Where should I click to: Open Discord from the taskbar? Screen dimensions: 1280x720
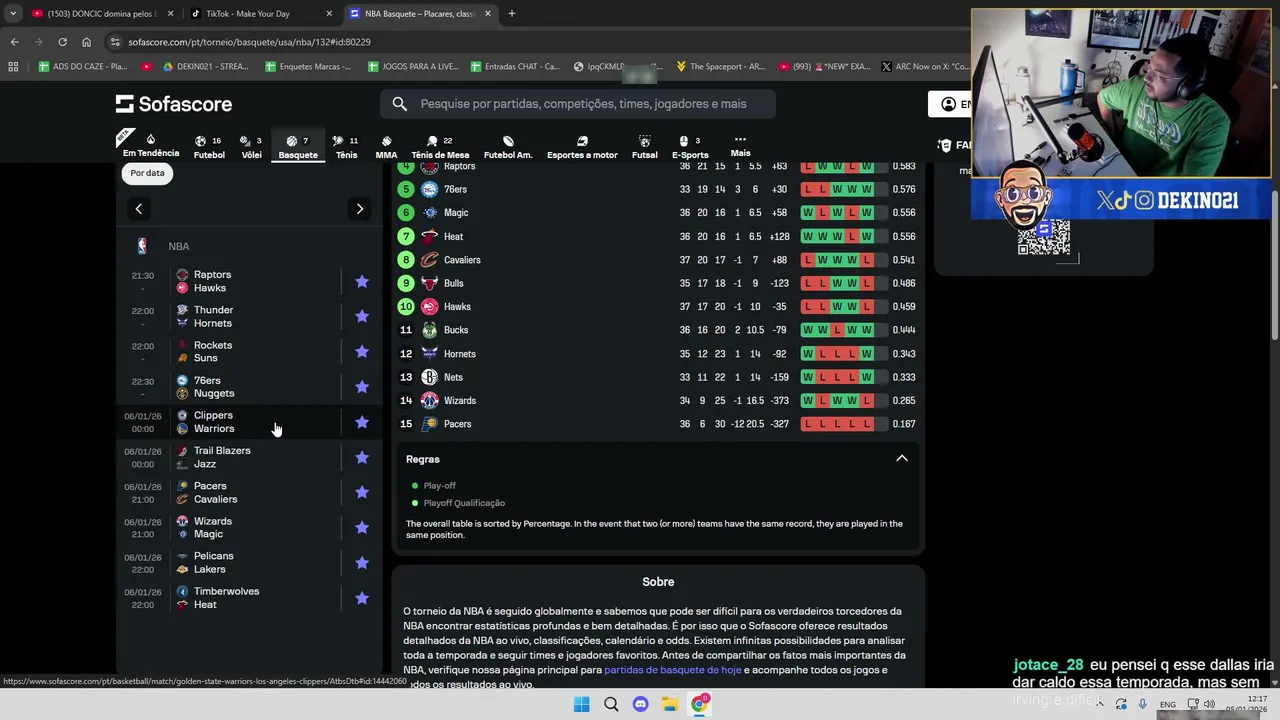[640, 704]
